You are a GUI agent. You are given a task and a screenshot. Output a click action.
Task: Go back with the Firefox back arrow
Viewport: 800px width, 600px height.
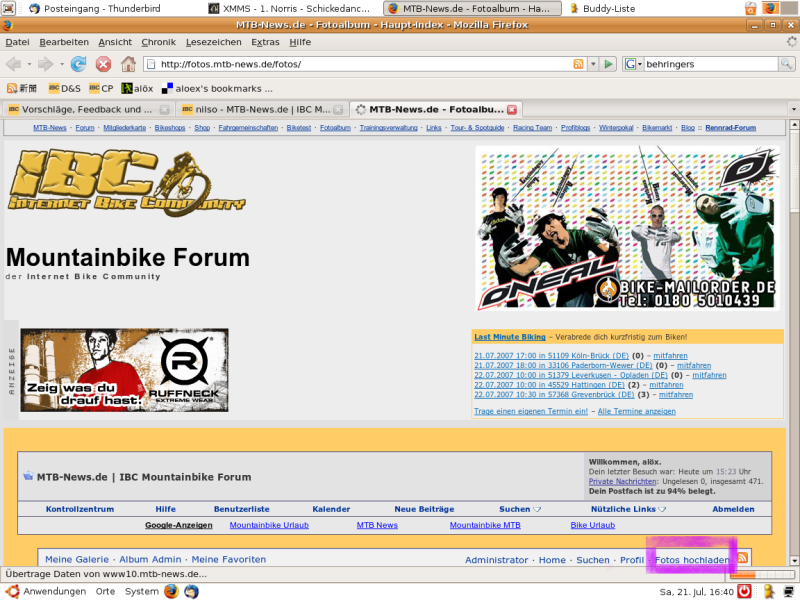(x=14, y=64)
